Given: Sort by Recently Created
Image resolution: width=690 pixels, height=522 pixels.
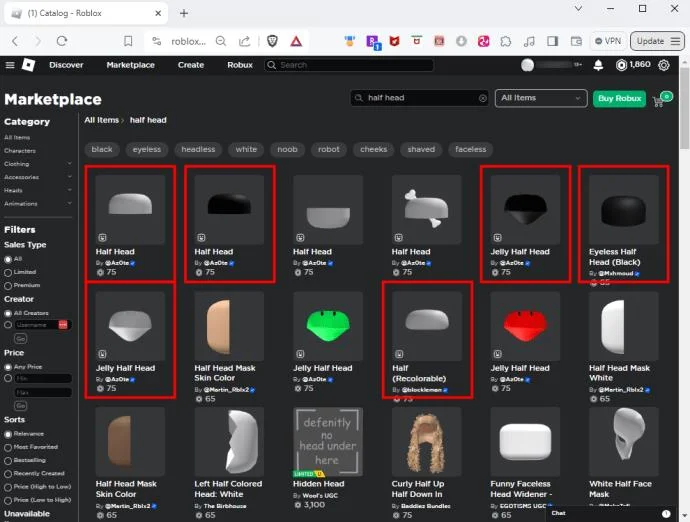Looking at the screenshot, I should point(8,474).
